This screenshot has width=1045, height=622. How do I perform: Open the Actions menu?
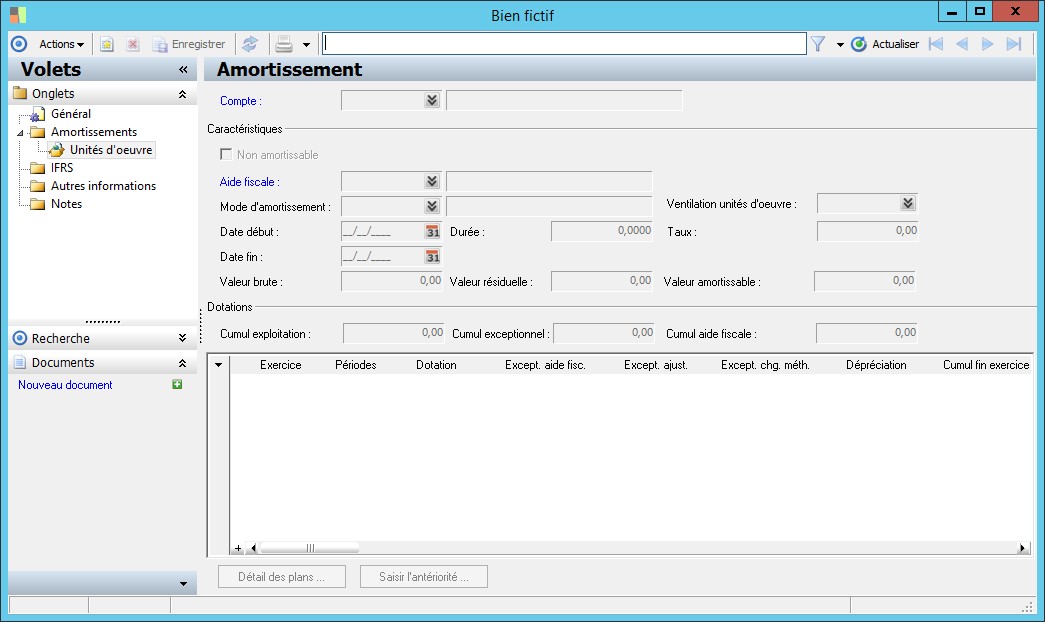pos(61,44)
